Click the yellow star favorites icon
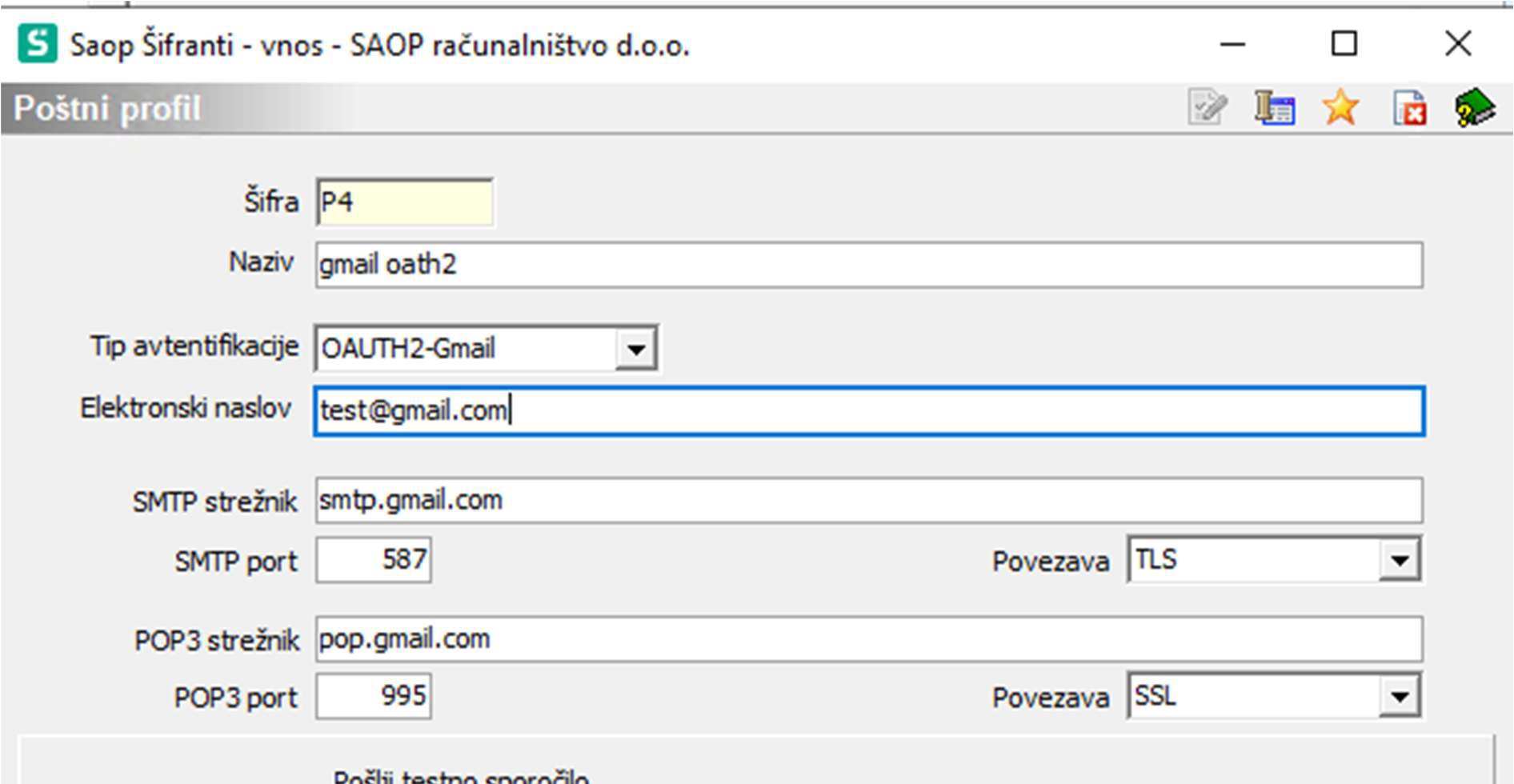 point(1340,107)
